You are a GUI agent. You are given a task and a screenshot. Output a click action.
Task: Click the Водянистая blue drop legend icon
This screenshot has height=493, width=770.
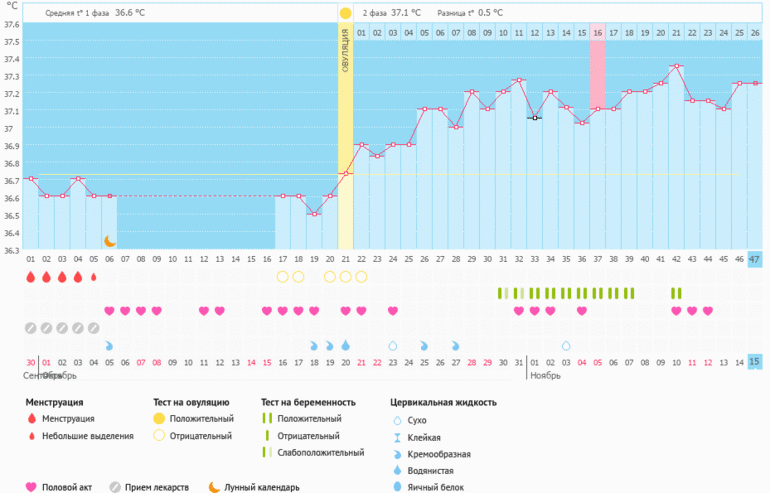point(398,470)
